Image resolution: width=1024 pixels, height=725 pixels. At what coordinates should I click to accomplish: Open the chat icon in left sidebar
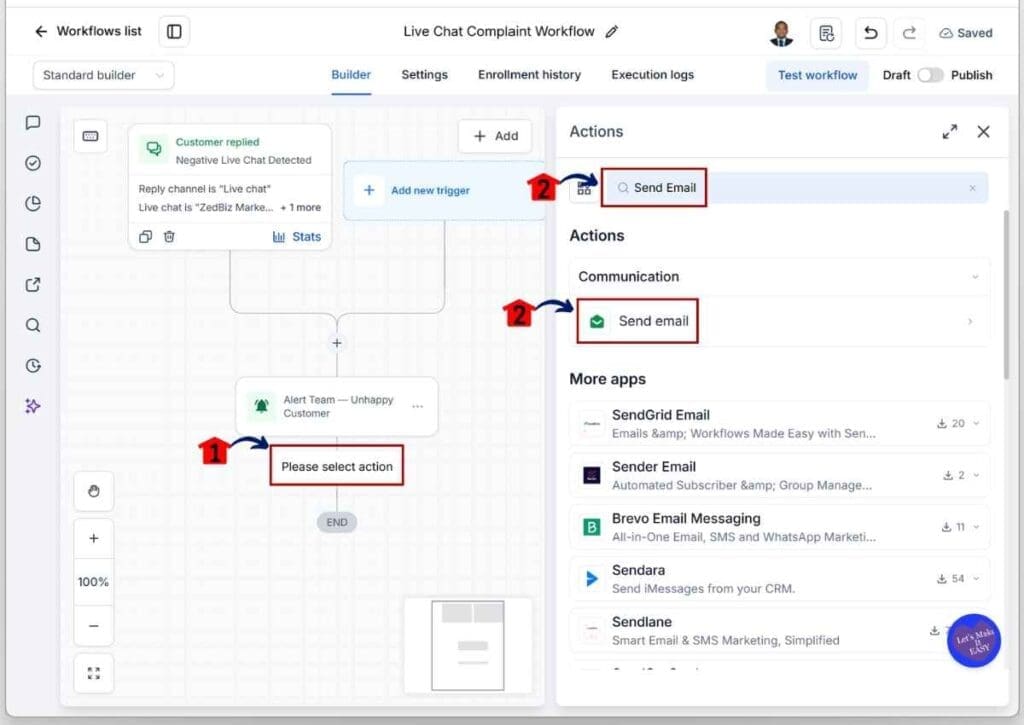point(33,123)
